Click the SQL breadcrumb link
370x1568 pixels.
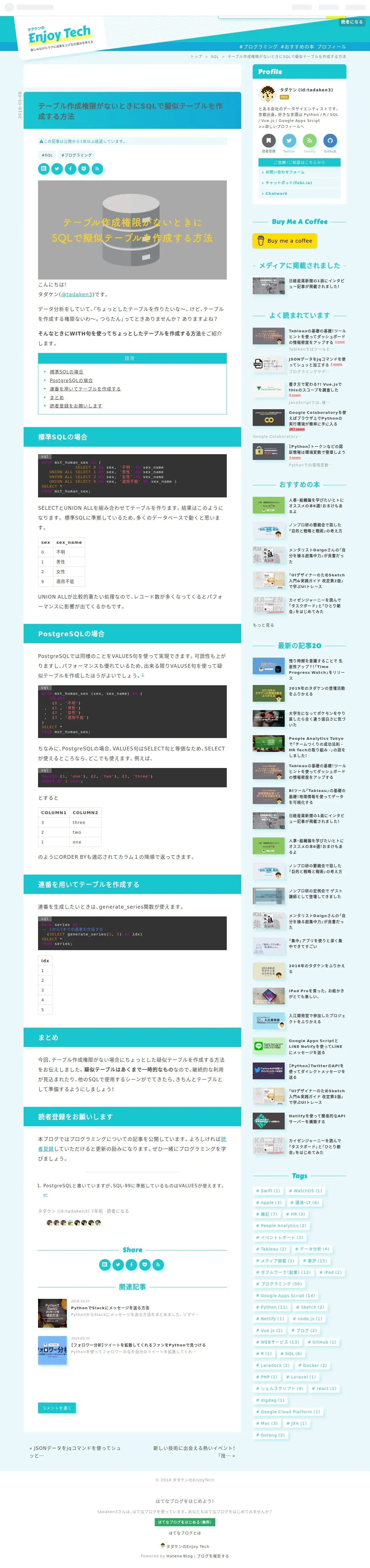(215, 56)
